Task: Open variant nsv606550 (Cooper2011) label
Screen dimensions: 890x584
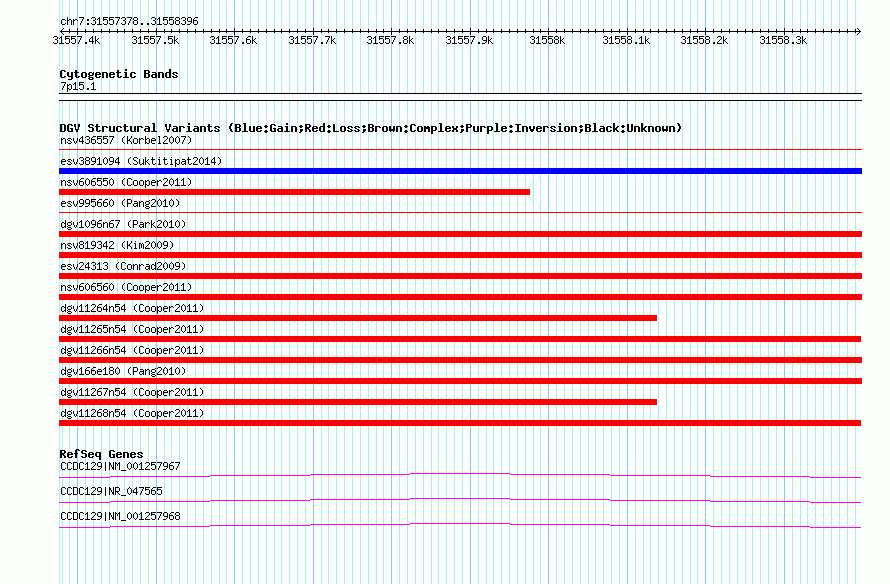Action: click(x=126, y=182)
